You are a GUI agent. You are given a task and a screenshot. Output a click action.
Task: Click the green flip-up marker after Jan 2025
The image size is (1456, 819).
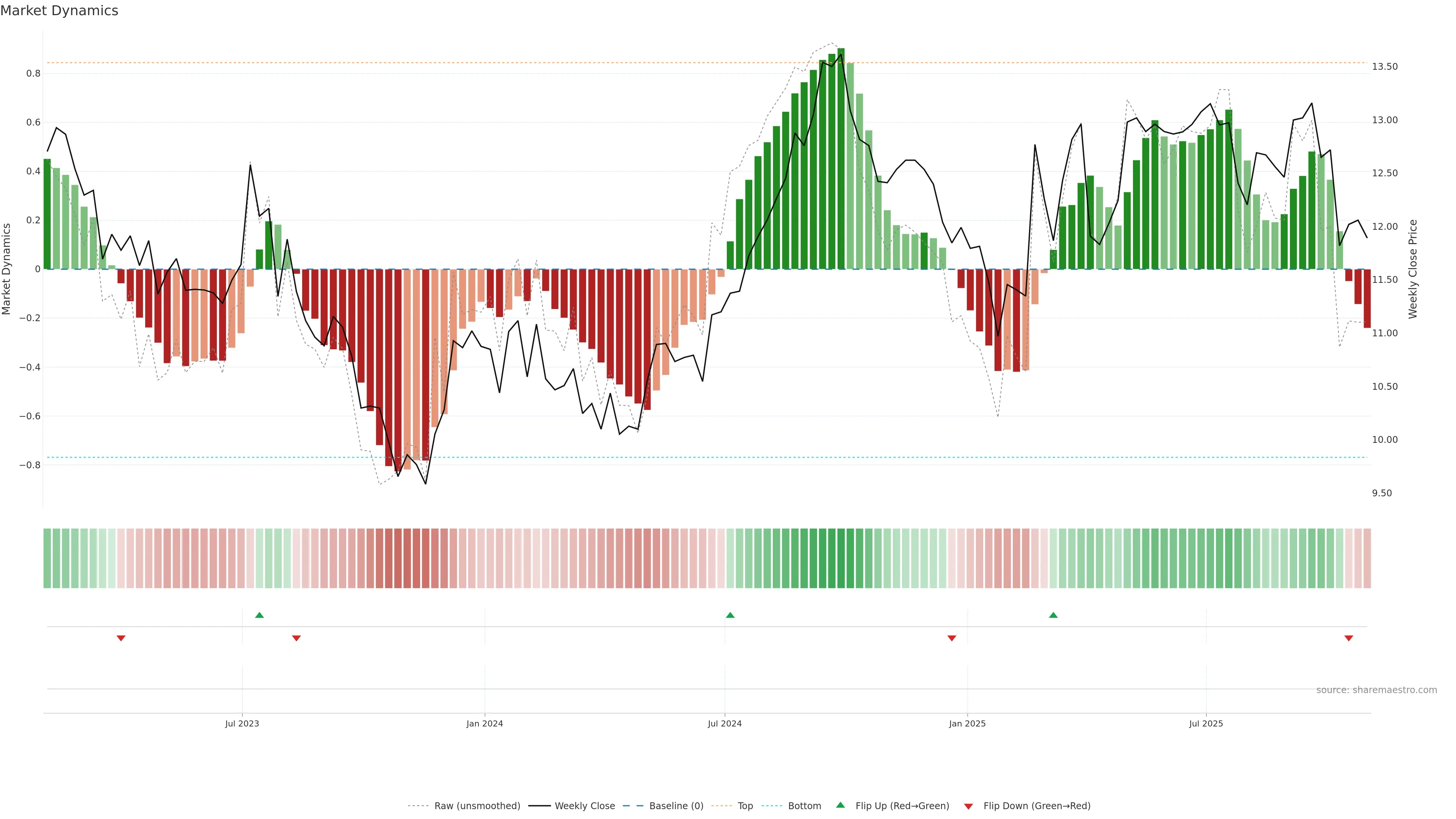(1053, 615)
